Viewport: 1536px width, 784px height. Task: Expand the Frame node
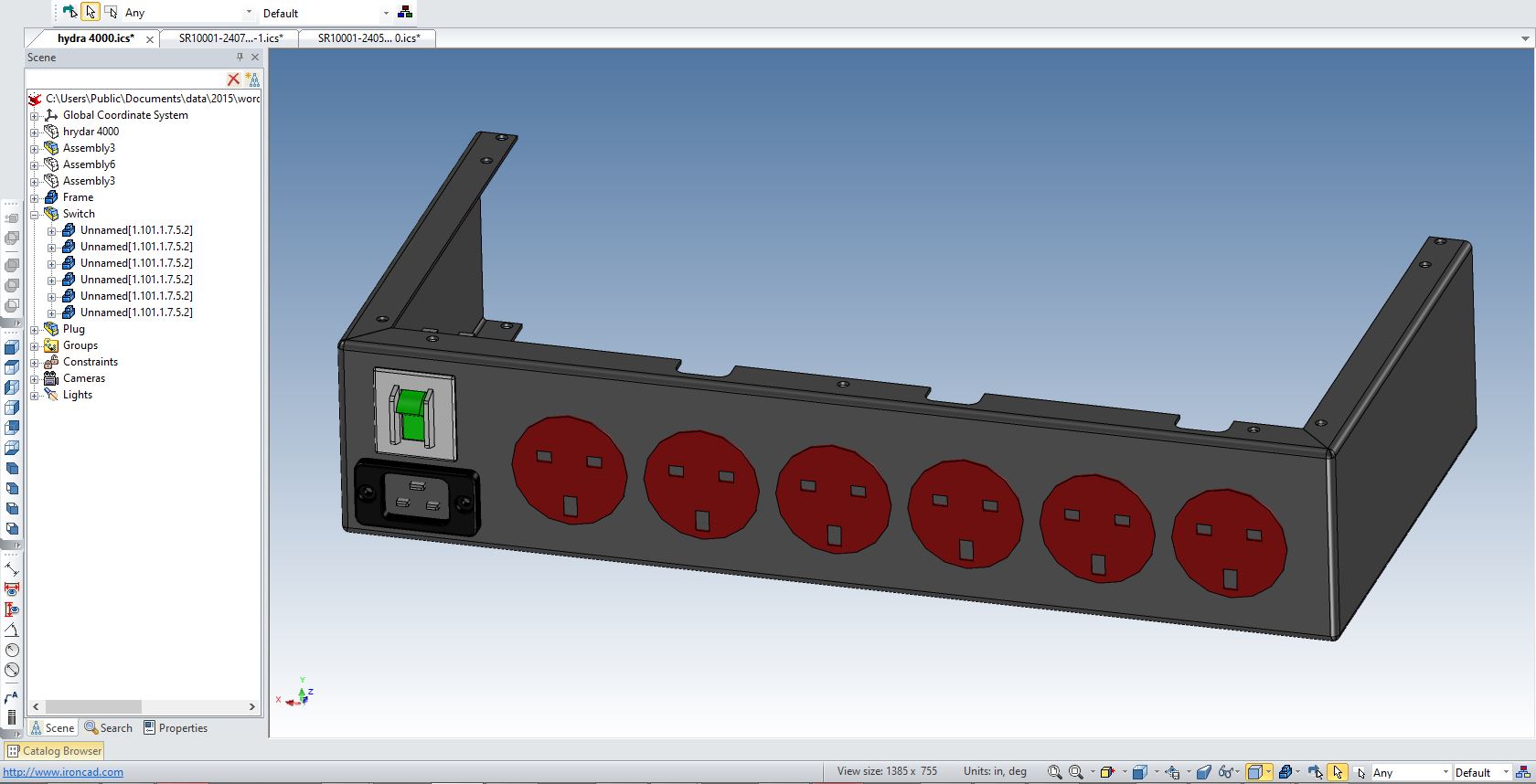coord(35,197)
